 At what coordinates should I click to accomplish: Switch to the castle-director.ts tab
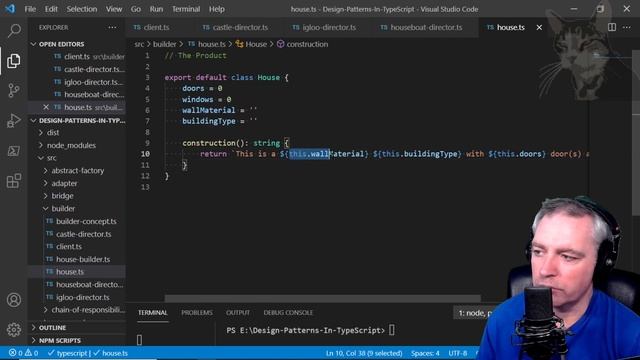(x=240, y=27)
